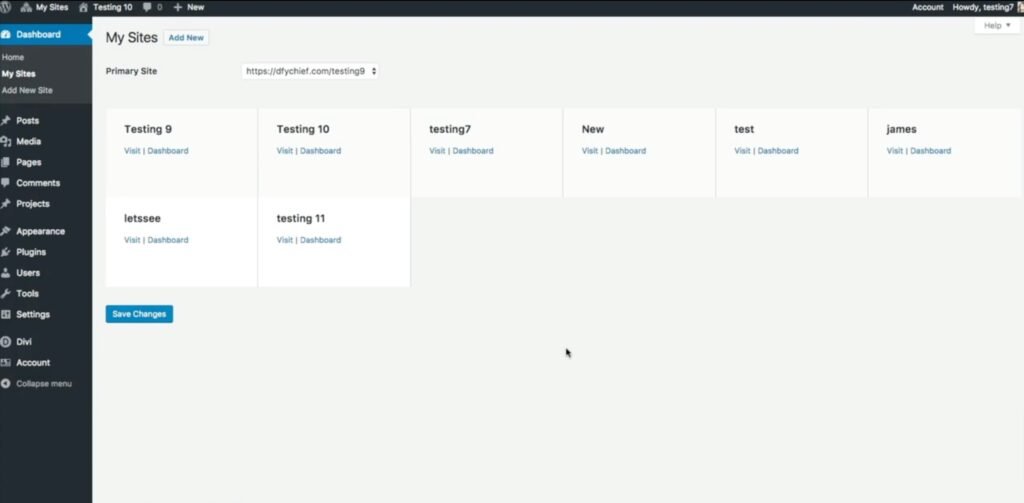Click the Collapse menu arrow icon

(7, 384)
